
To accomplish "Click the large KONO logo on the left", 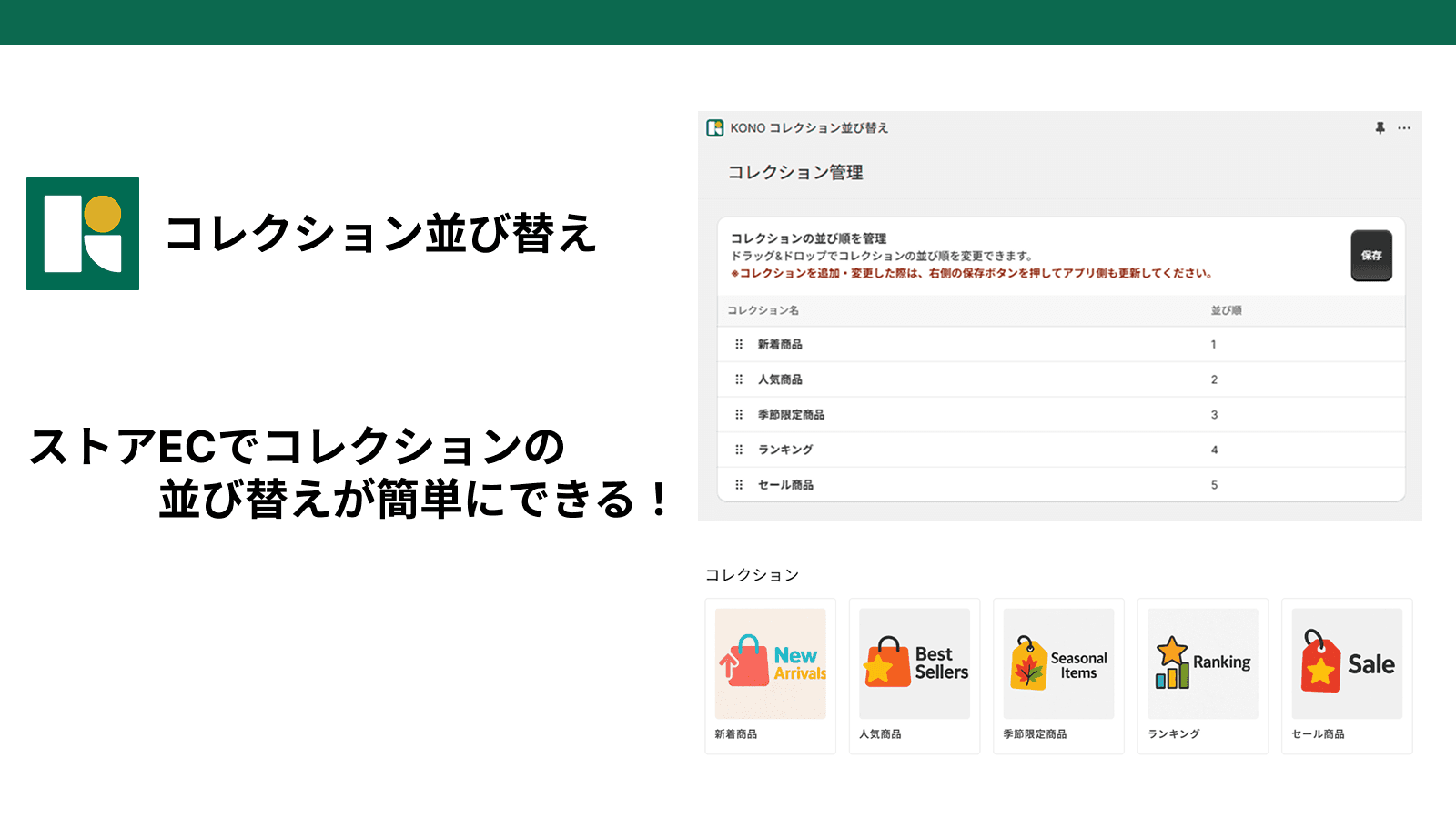I will point(84,234).
